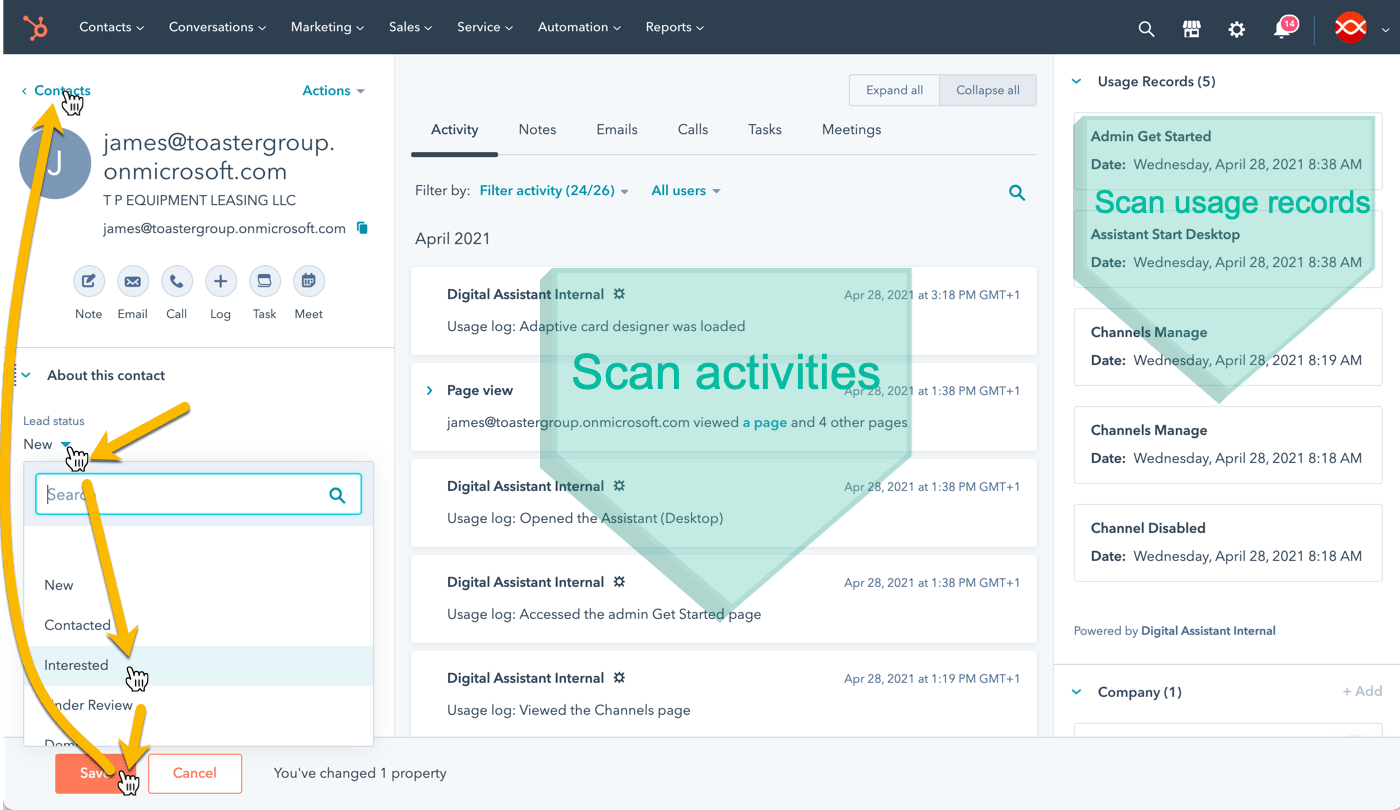Open the Automation navigation menu
This screenshot has height=810, width=1400.
point(579,27)
